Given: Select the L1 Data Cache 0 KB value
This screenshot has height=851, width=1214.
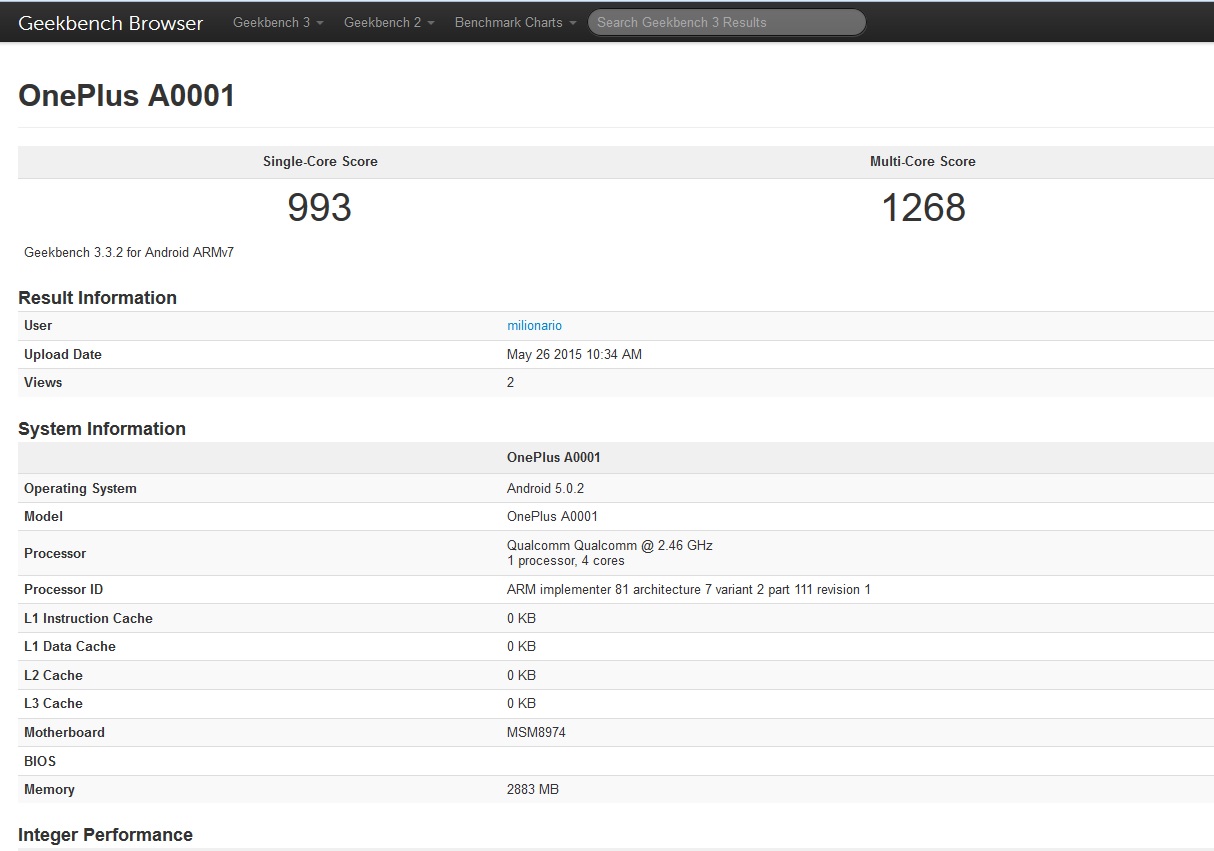Looking at the screenshot, I should [521, 647].
